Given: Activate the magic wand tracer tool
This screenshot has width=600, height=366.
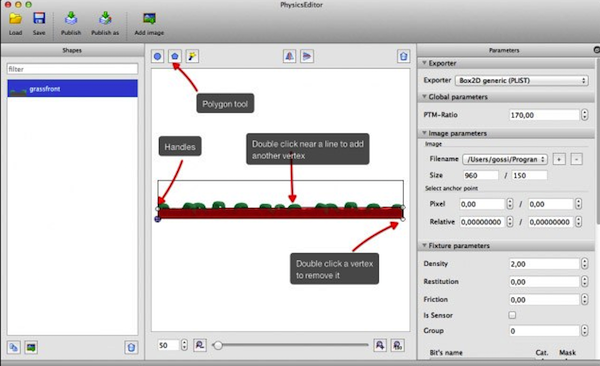Looking at the screenshot, I should click(x=192, y=57).
